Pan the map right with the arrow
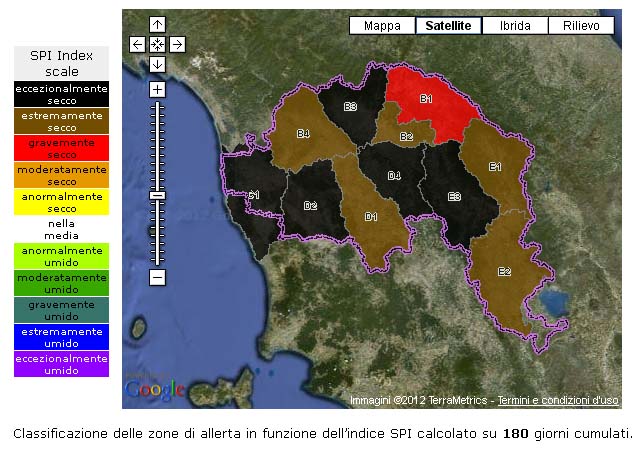Image resolution: width=639 pixels, height=451 pixels. [176, 44]
